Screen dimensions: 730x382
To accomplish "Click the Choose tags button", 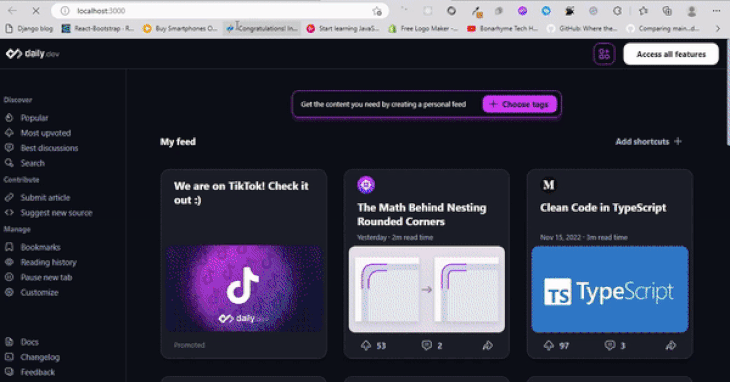I will (520, 104).
